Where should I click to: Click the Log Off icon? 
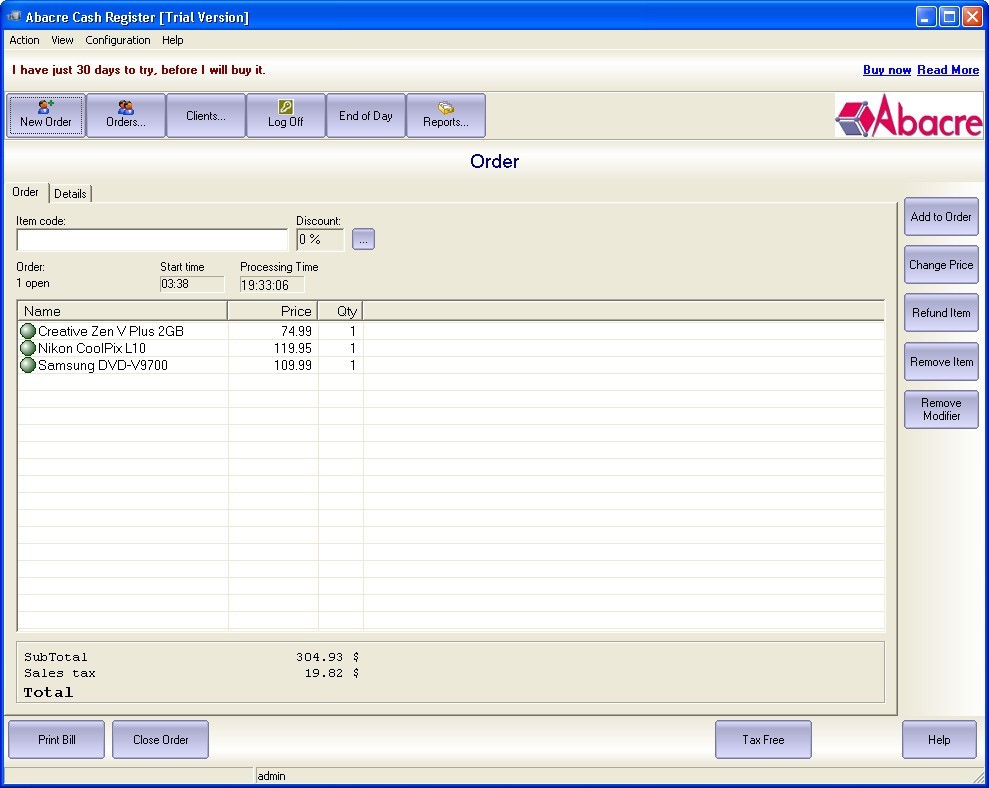(x=285, y=115)
